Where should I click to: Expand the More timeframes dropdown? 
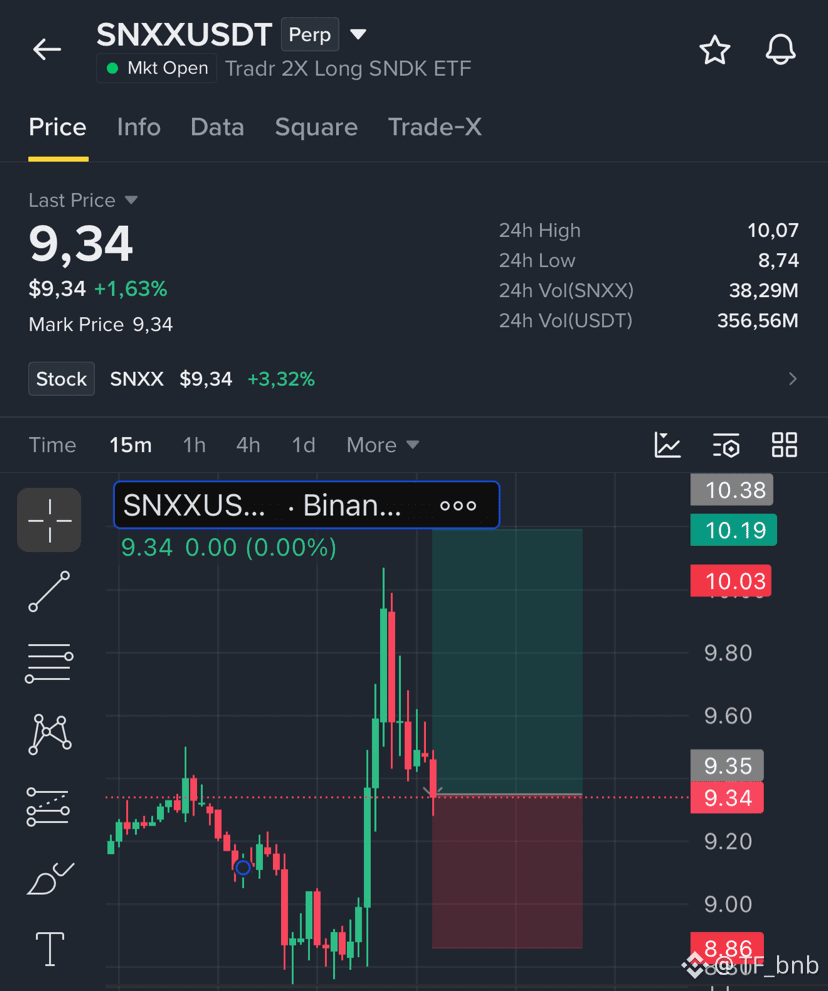pos(382,445)
